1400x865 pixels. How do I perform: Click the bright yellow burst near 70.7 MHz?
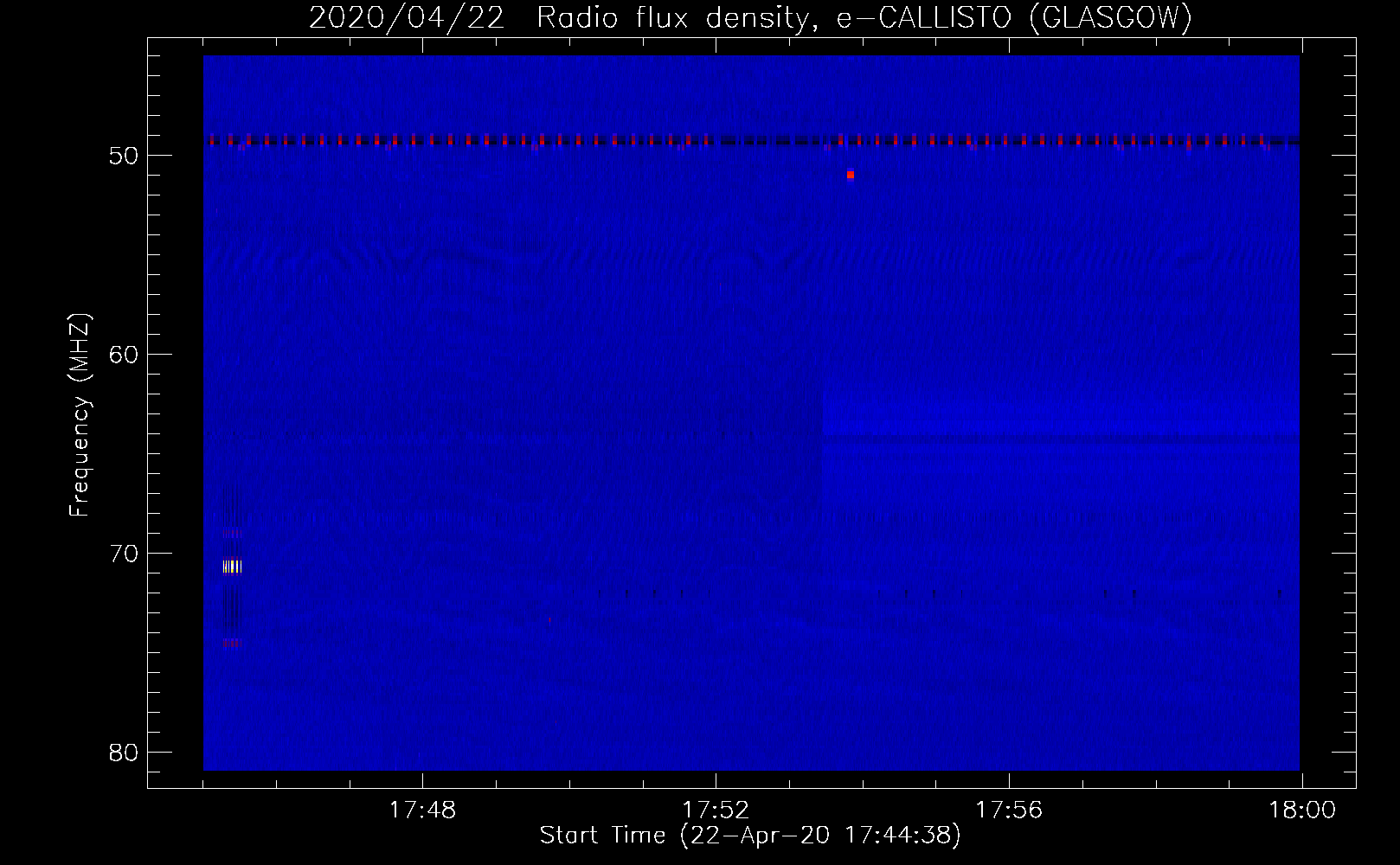tap(232, 567)
